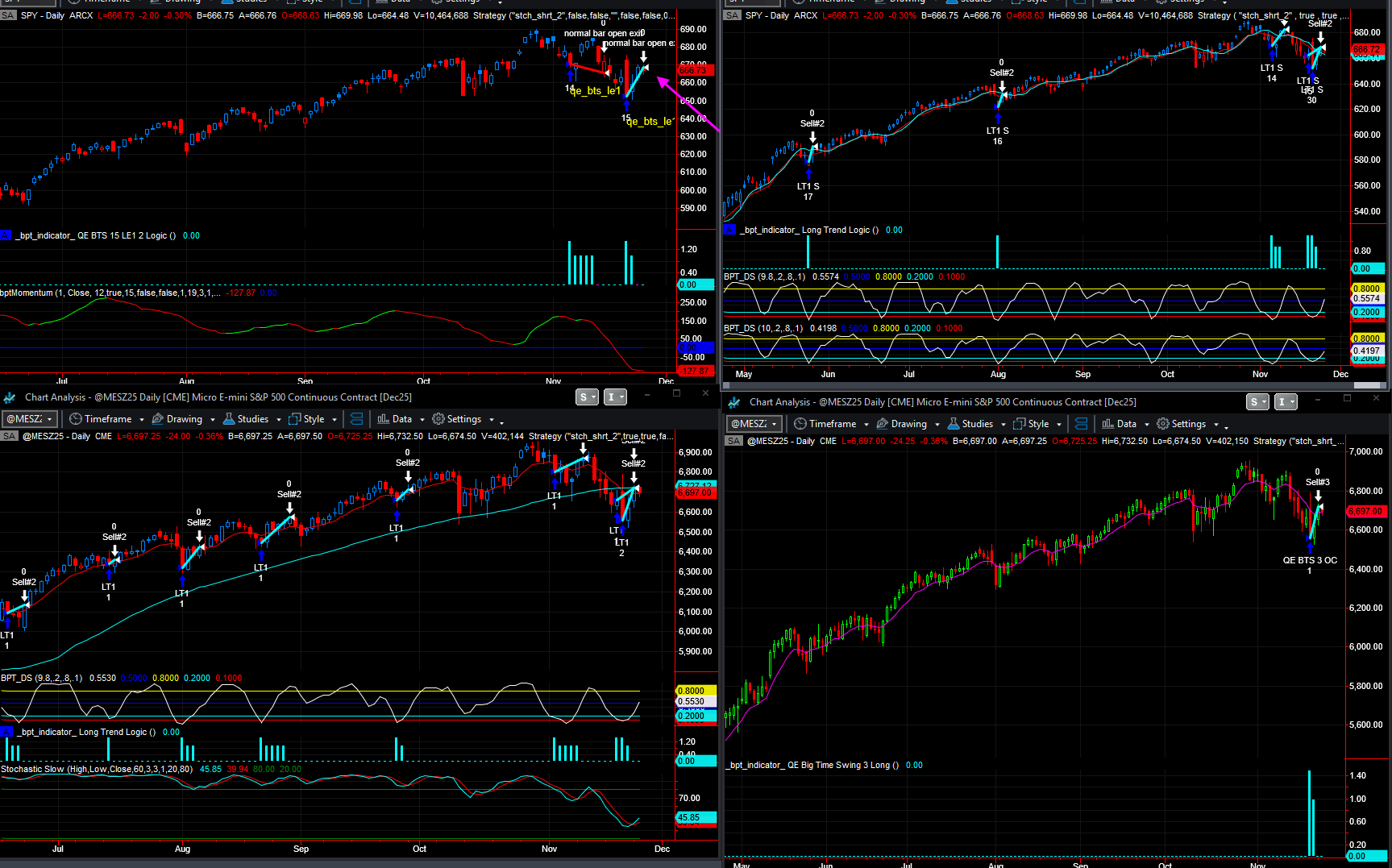Click the Settings label in bottom-right chart toolbar

1189,424
